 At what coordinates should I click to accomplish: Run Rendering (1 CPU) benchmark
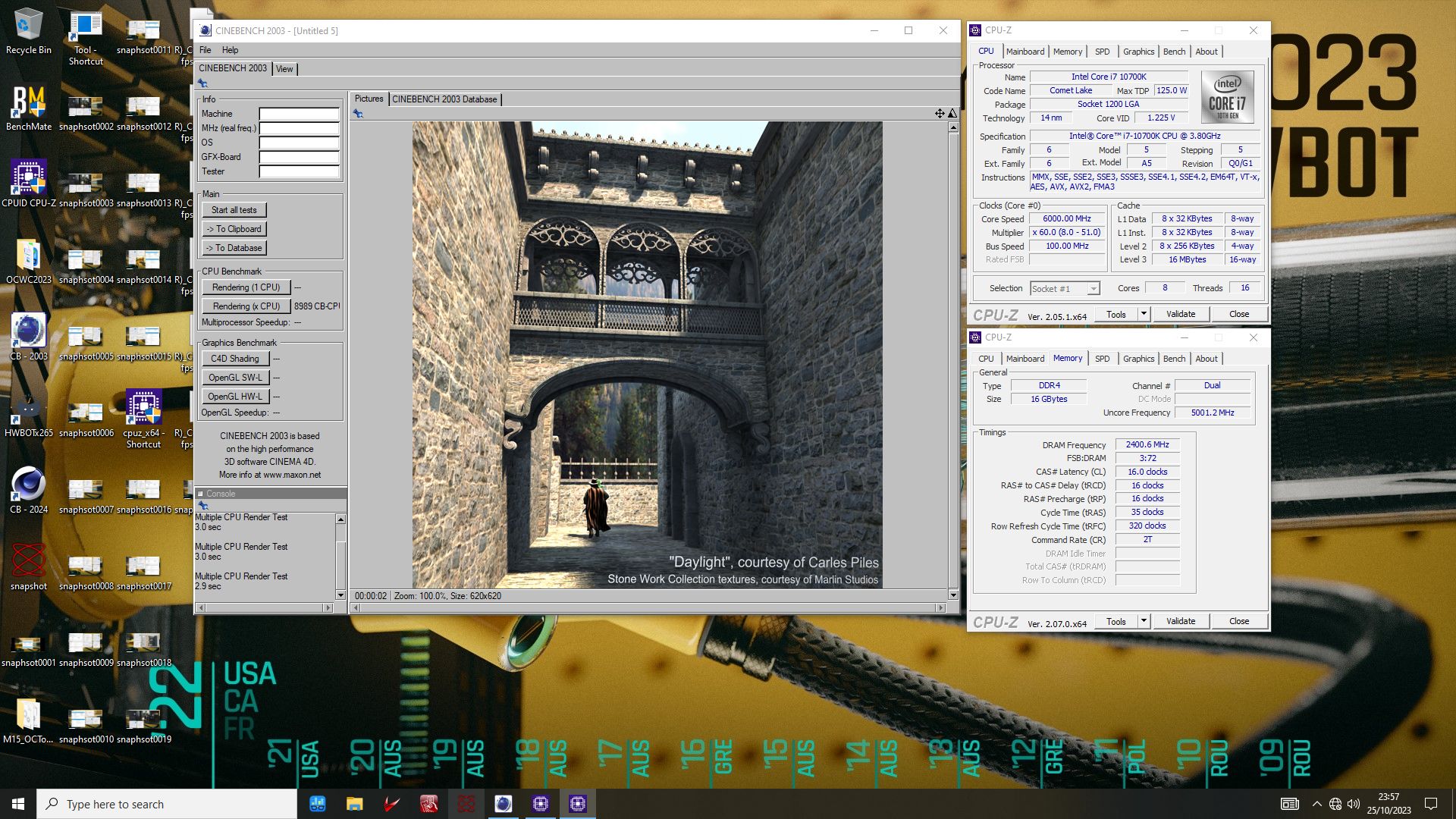point(246,287)
